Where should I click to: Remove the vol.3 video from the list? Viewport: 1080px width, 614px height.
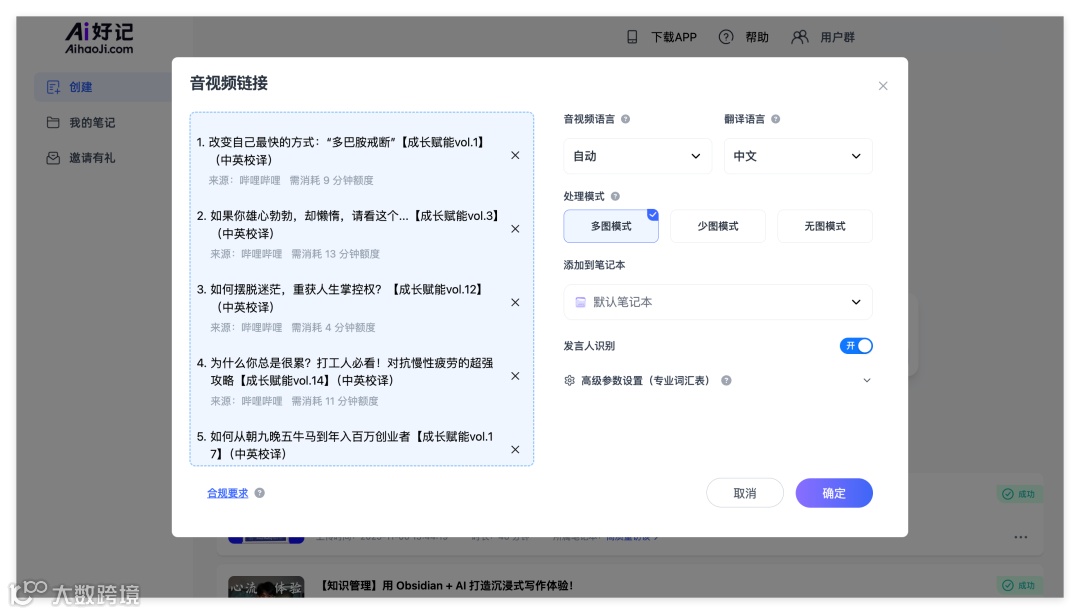(x=515, y=229)
